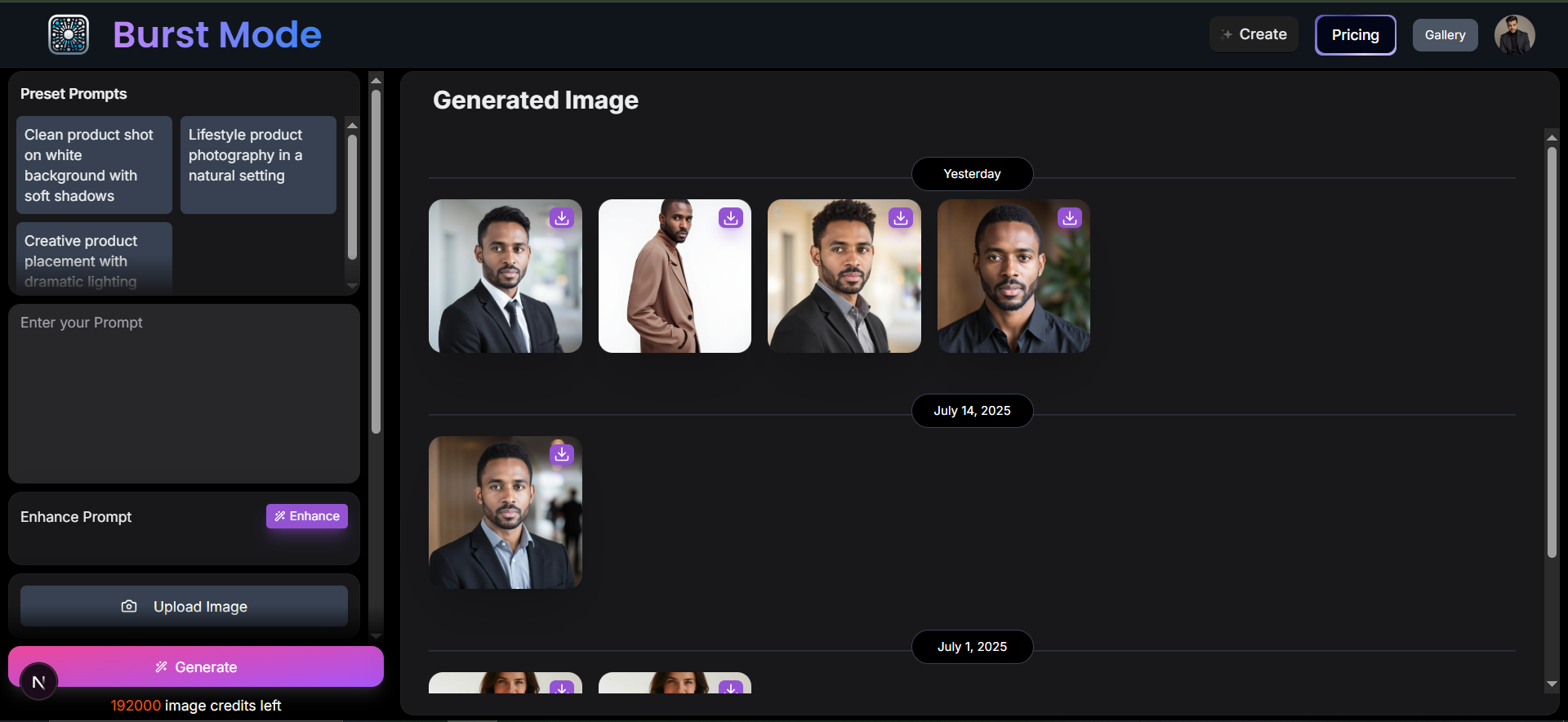Click the gallery scrollbar down arrow

point(1552,684)
